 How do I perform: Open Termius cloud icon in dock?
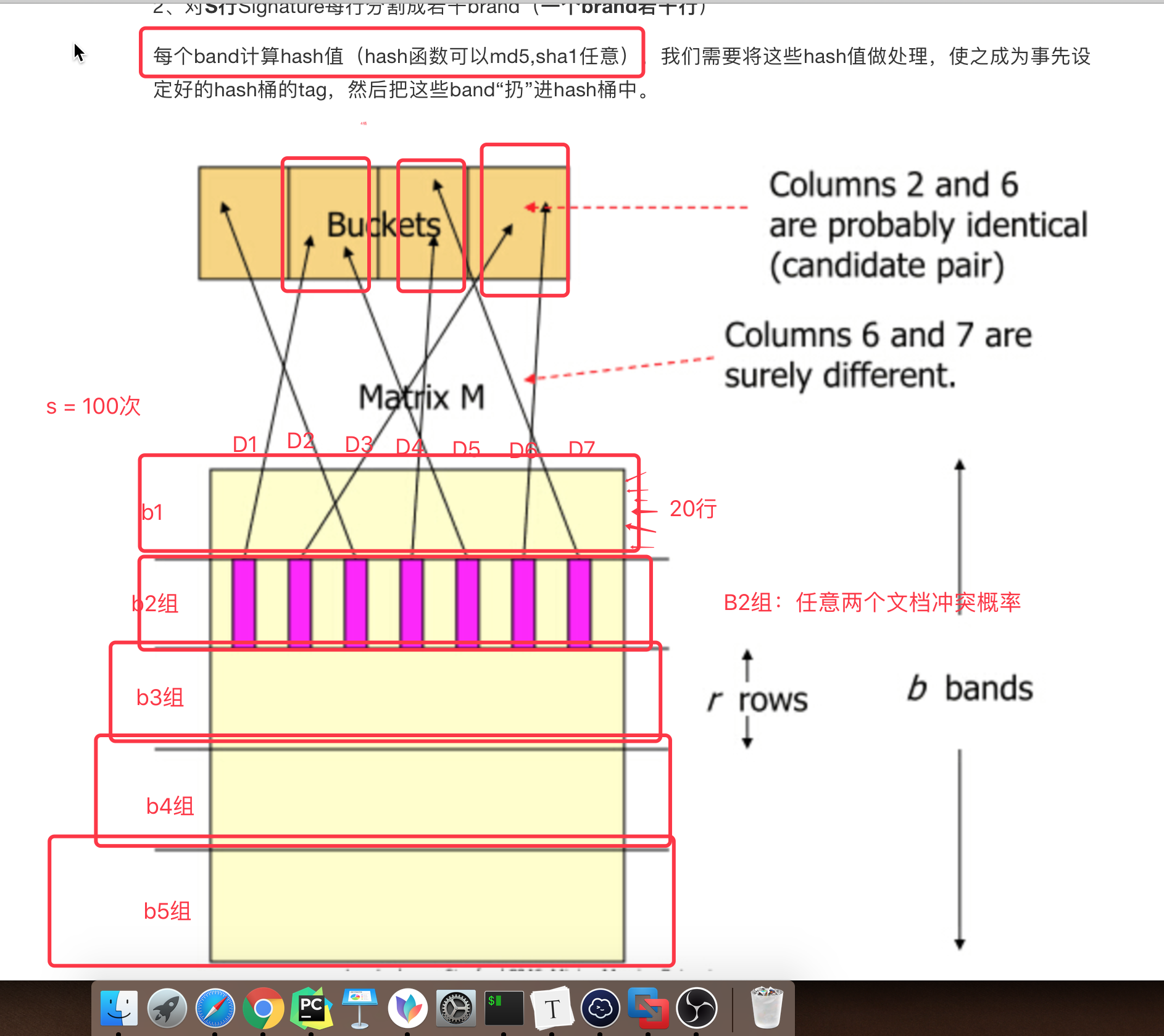click(600, 1008)
